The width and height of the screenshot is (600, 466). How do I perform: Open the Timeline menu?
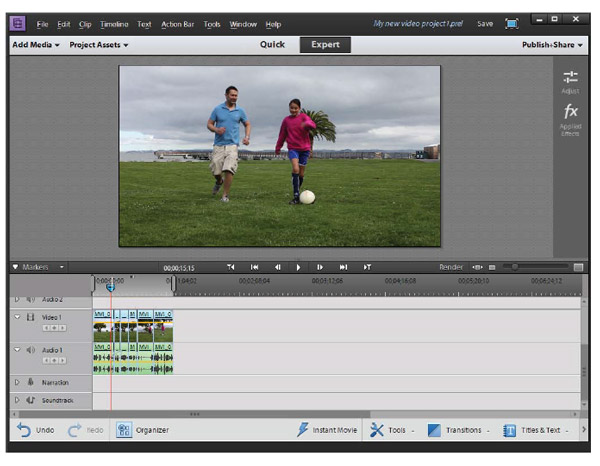(114, 24)
